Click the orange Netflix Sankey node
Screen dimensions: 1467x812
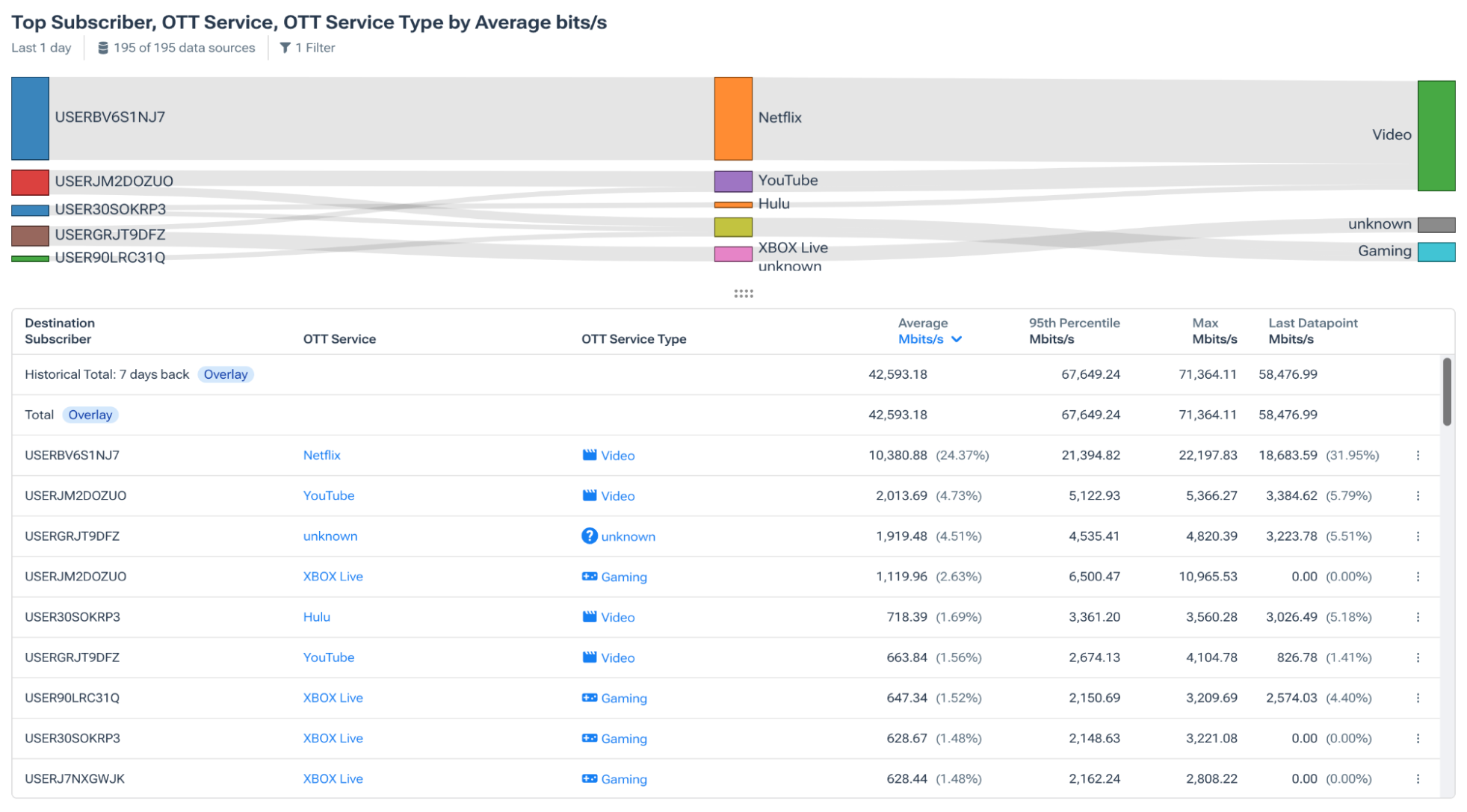(732, 118)
